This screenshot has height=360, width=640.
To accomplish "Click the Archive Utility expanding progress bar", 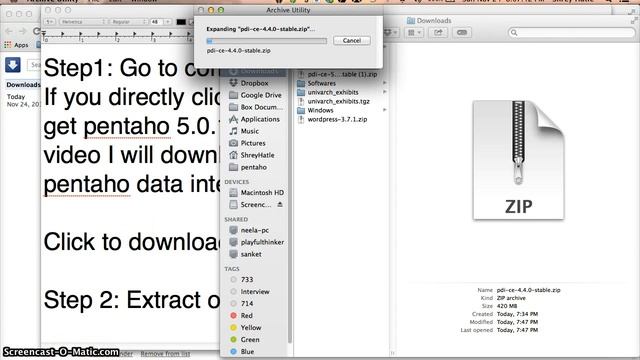I will pos(267,41).
